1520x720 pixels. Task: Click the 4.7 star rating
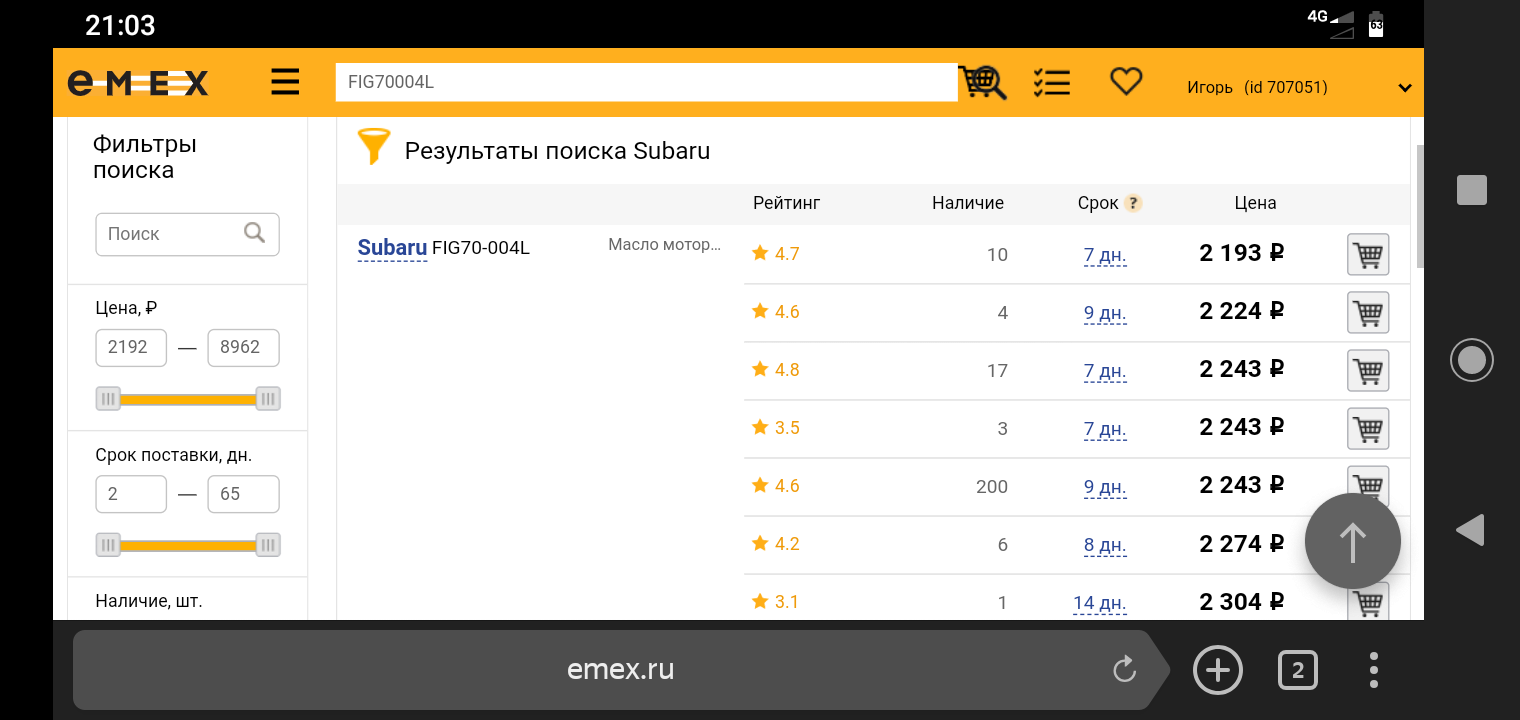[x=776, y=254]
